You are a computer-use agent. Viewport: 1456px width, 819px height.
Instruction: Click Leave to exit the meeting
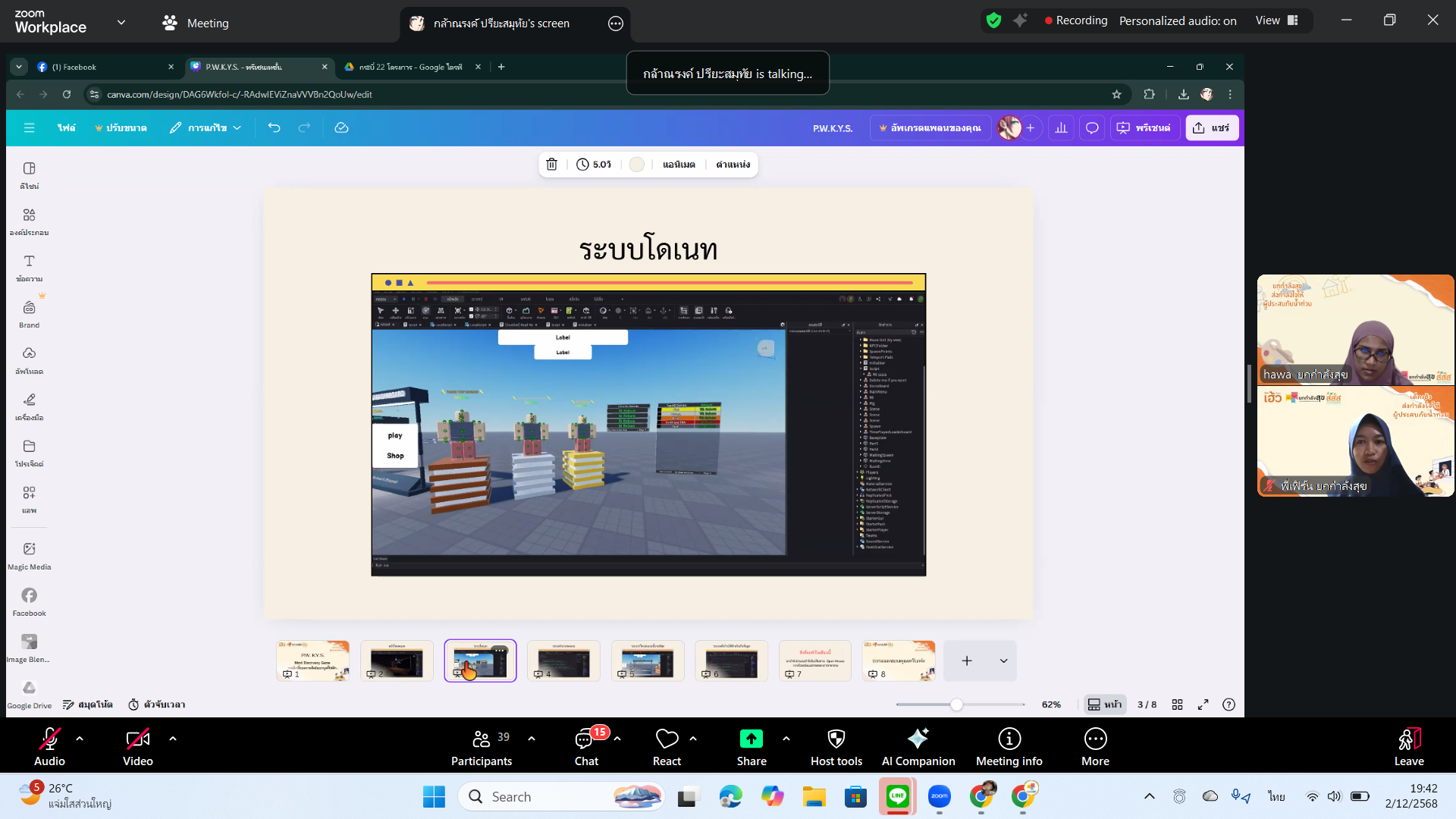click(x=1408, y=747)
